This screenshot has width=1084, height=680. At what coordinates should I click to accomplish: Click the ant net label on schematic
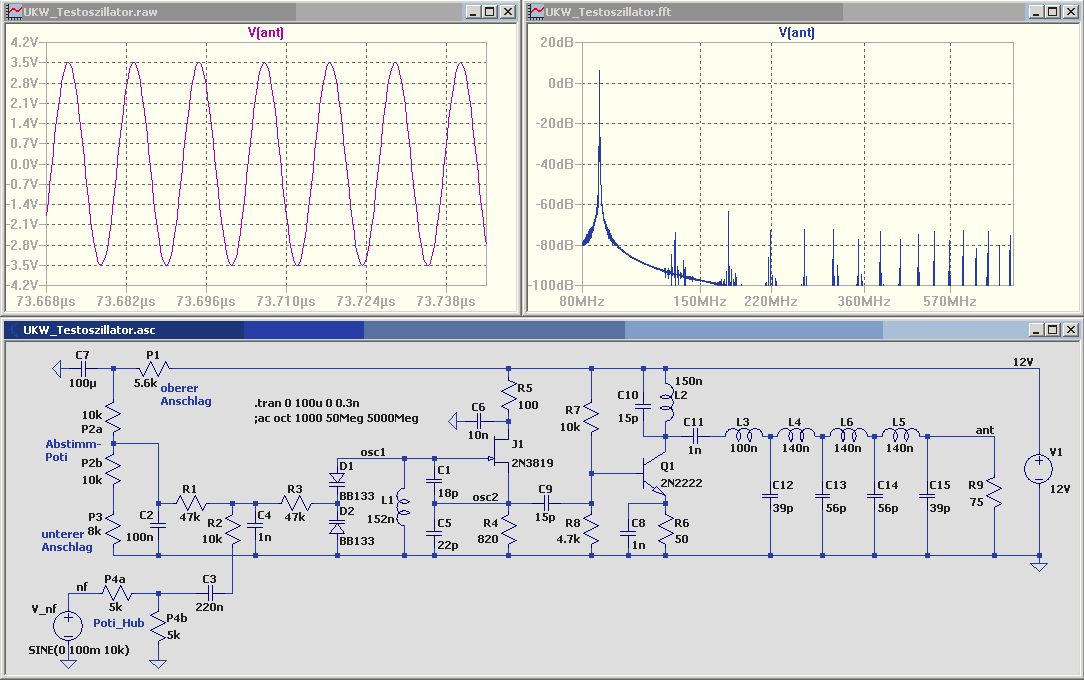[984, 430]
